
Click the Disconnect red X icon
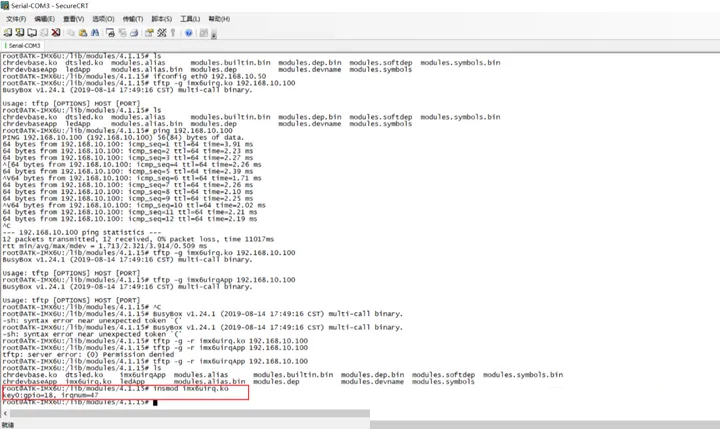tap(56, 33)
